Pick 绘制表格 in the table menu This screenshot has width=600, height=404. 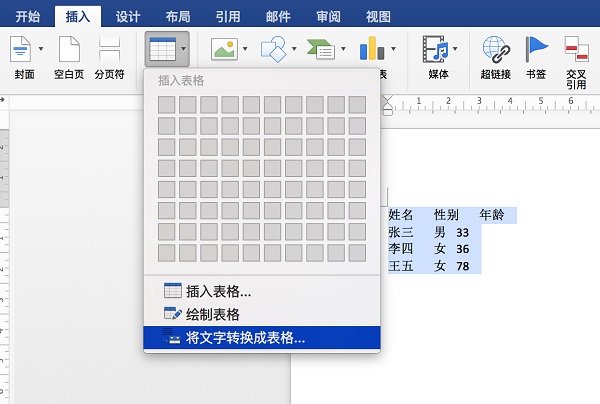point(212,314)
